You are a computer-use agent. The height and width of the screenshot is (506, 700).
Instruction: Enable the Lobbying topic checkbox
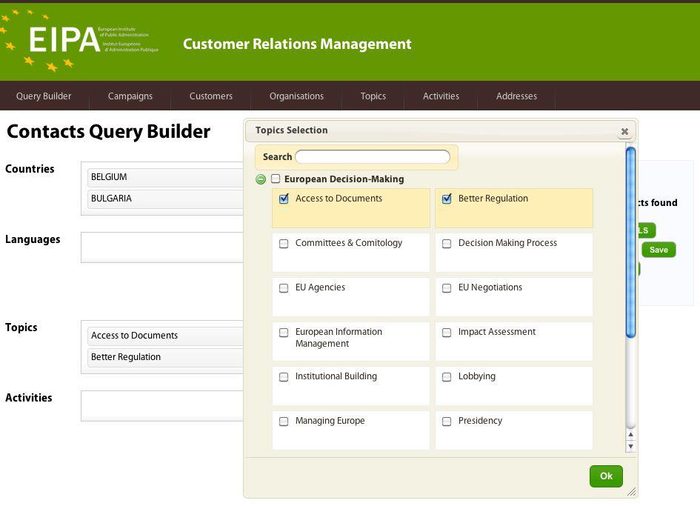(x=447, y=378)
